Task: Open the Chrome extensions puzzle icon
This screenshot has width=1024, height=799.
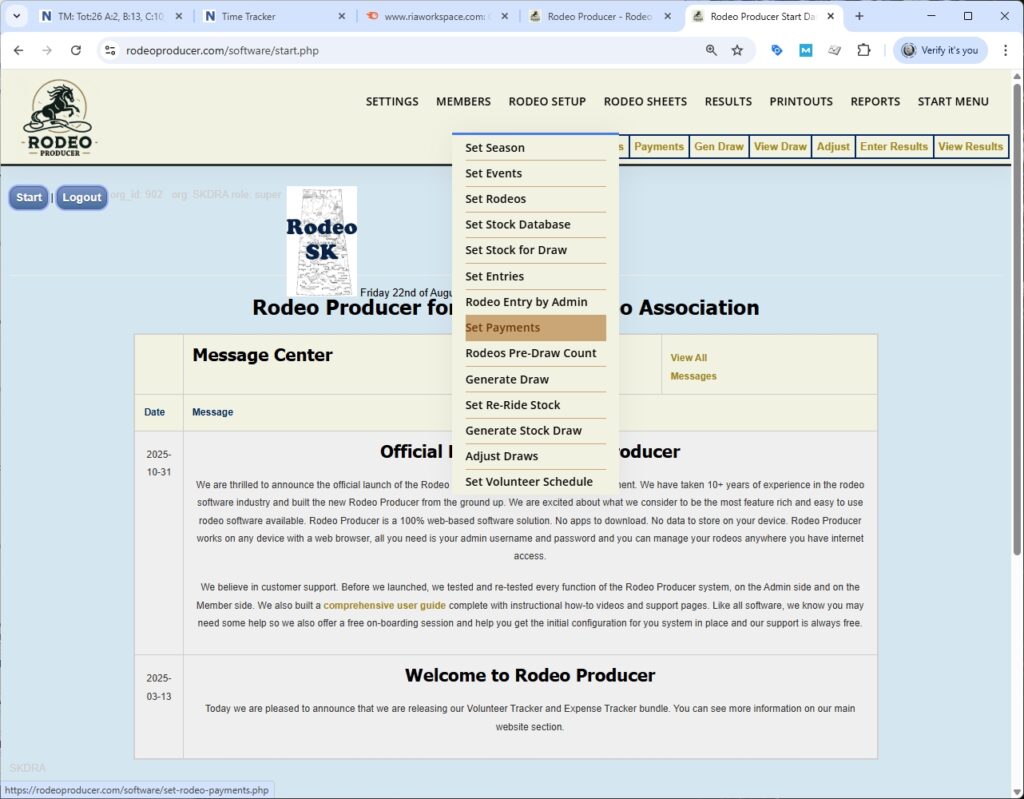Action: tap(863, 49)
